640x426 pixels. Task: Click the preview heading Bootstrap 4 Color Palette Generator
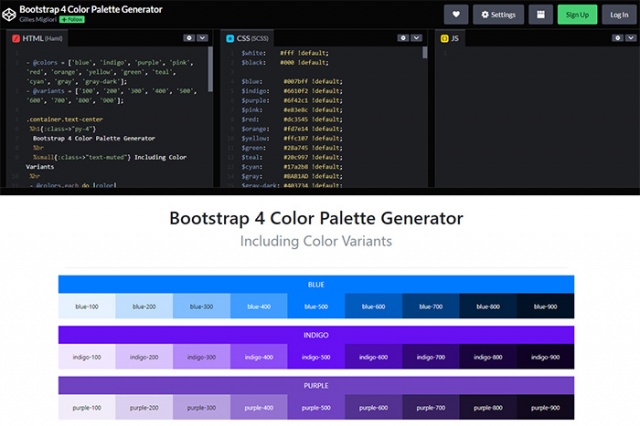[x=316, y=218]
